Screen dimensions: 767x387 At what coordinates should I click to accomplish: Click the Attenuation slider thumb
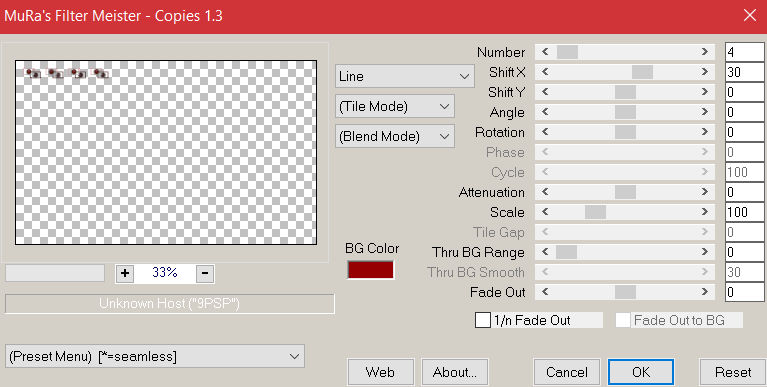(x=625, y=192)
